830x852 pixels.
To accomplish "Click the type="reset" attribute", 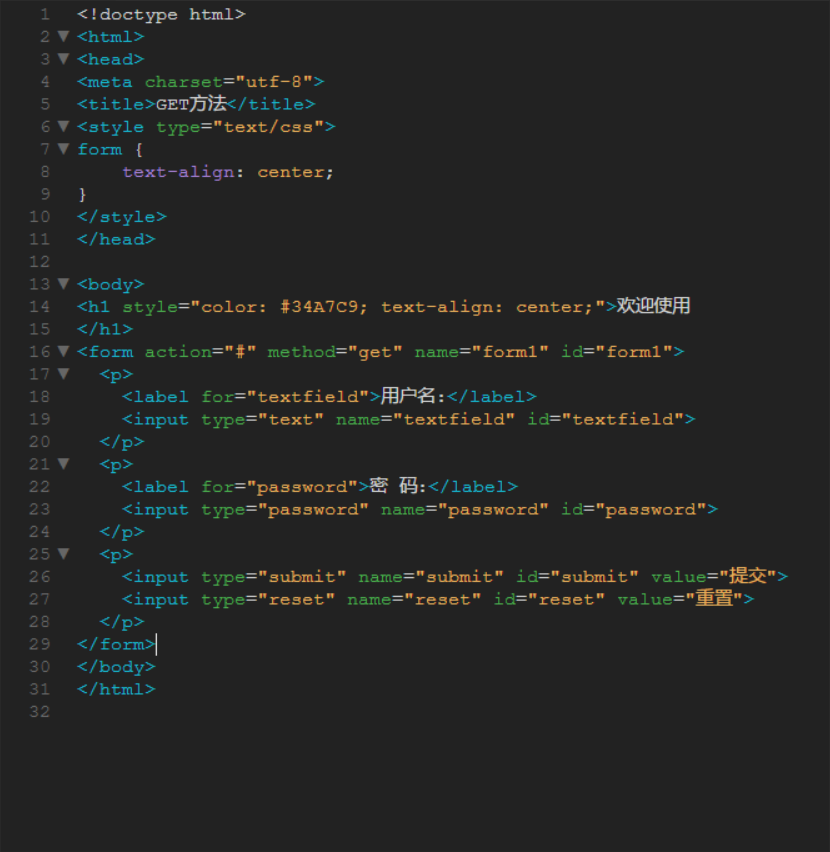I will click(x=268, y=600).
